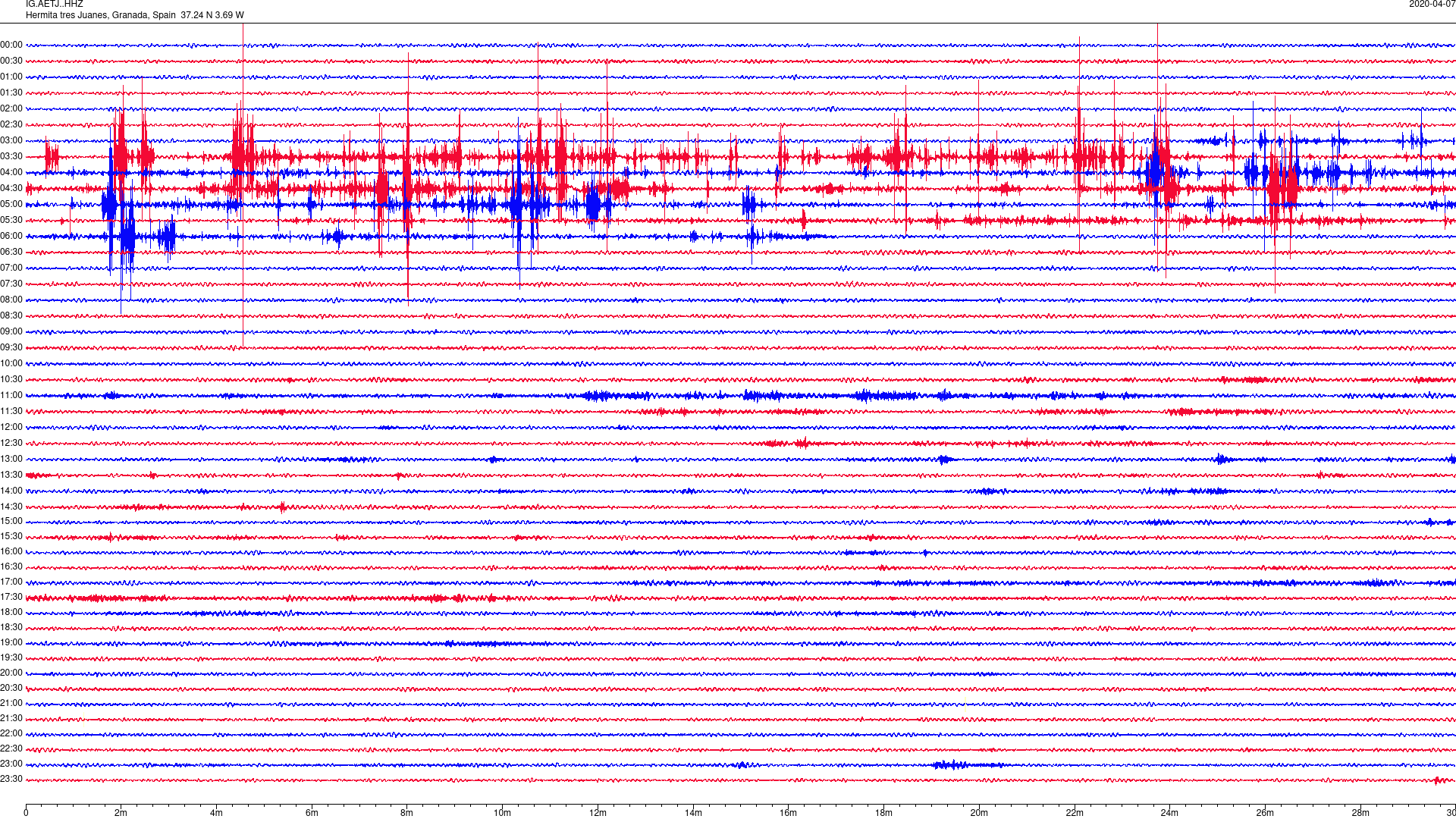Select the 15:30 time row label

(x=11, y=536)
